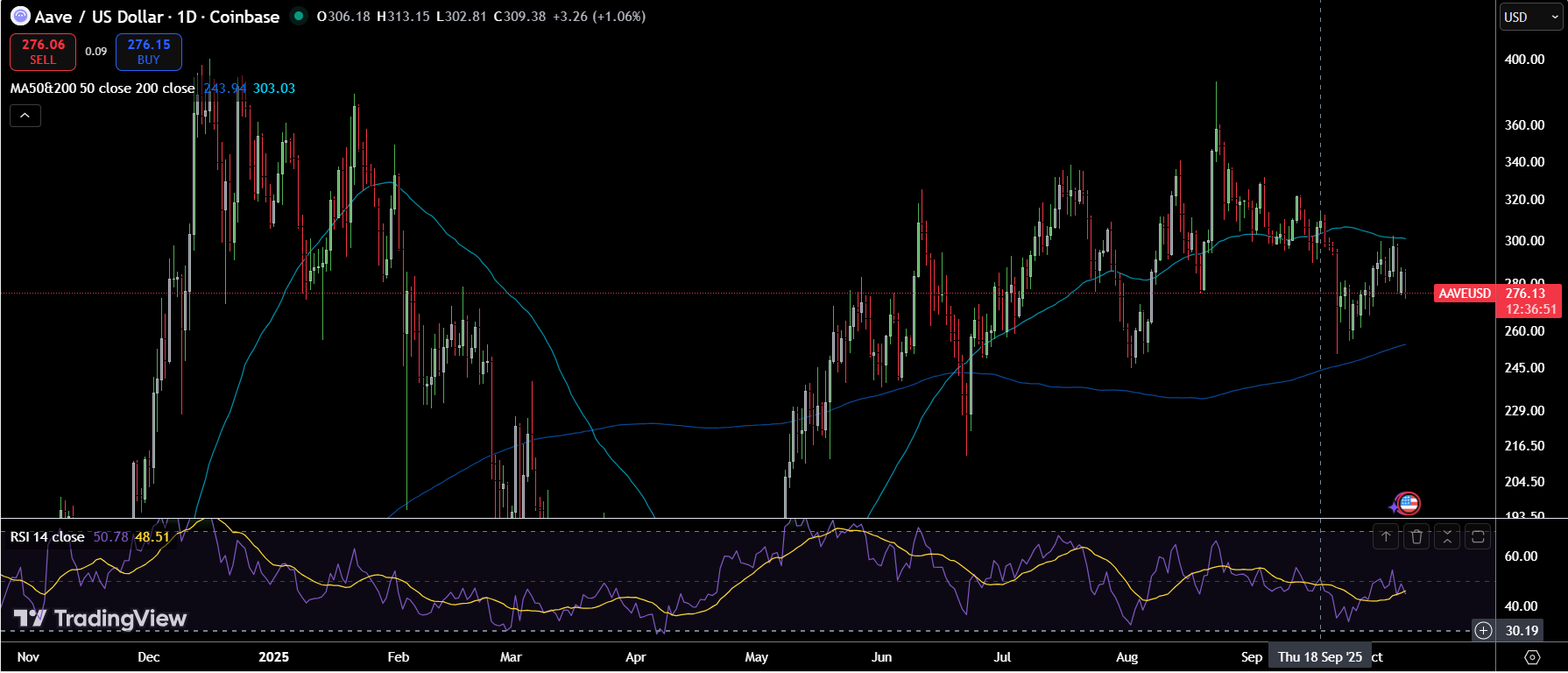1568x673 pixels.
Task: Select the RSI 14 close indicator label
Action: point(47,536)
